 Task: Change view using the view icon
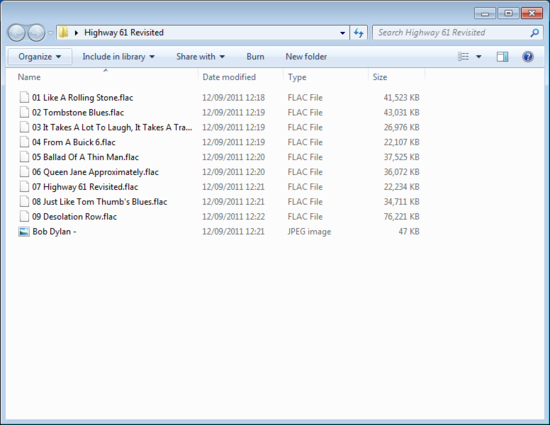[x=463, y=56]
